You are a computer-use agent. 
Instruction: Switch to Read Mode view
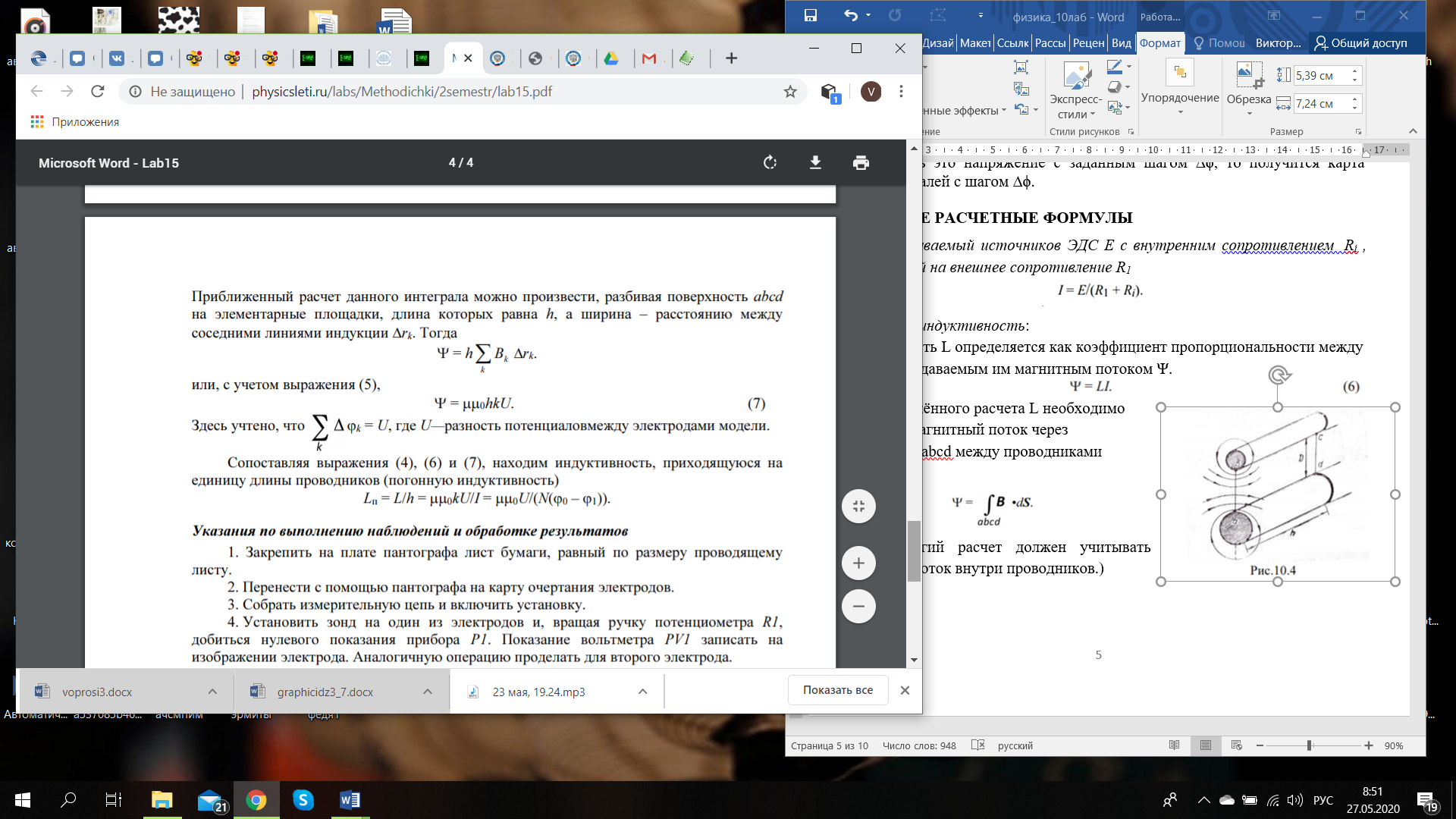pos(1175,745)
